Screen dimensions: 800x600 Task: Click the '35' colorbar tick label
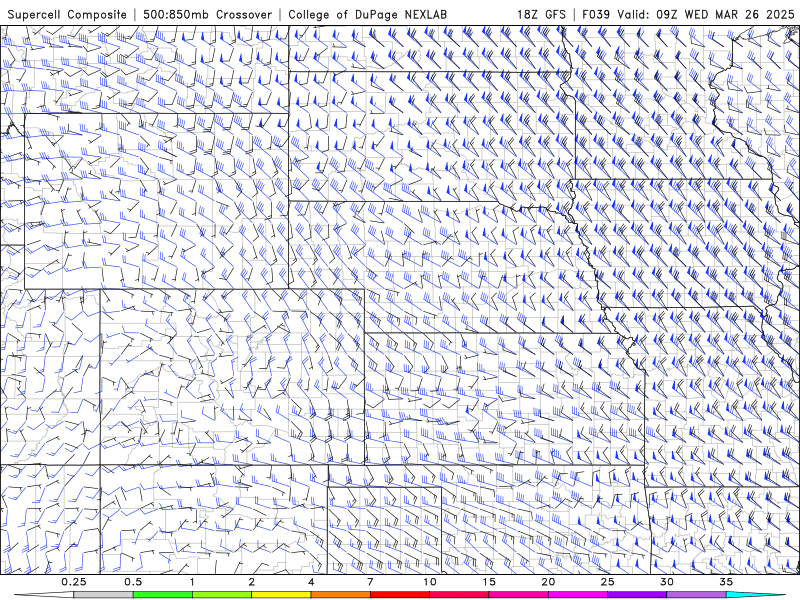click(x=726, y=582)
